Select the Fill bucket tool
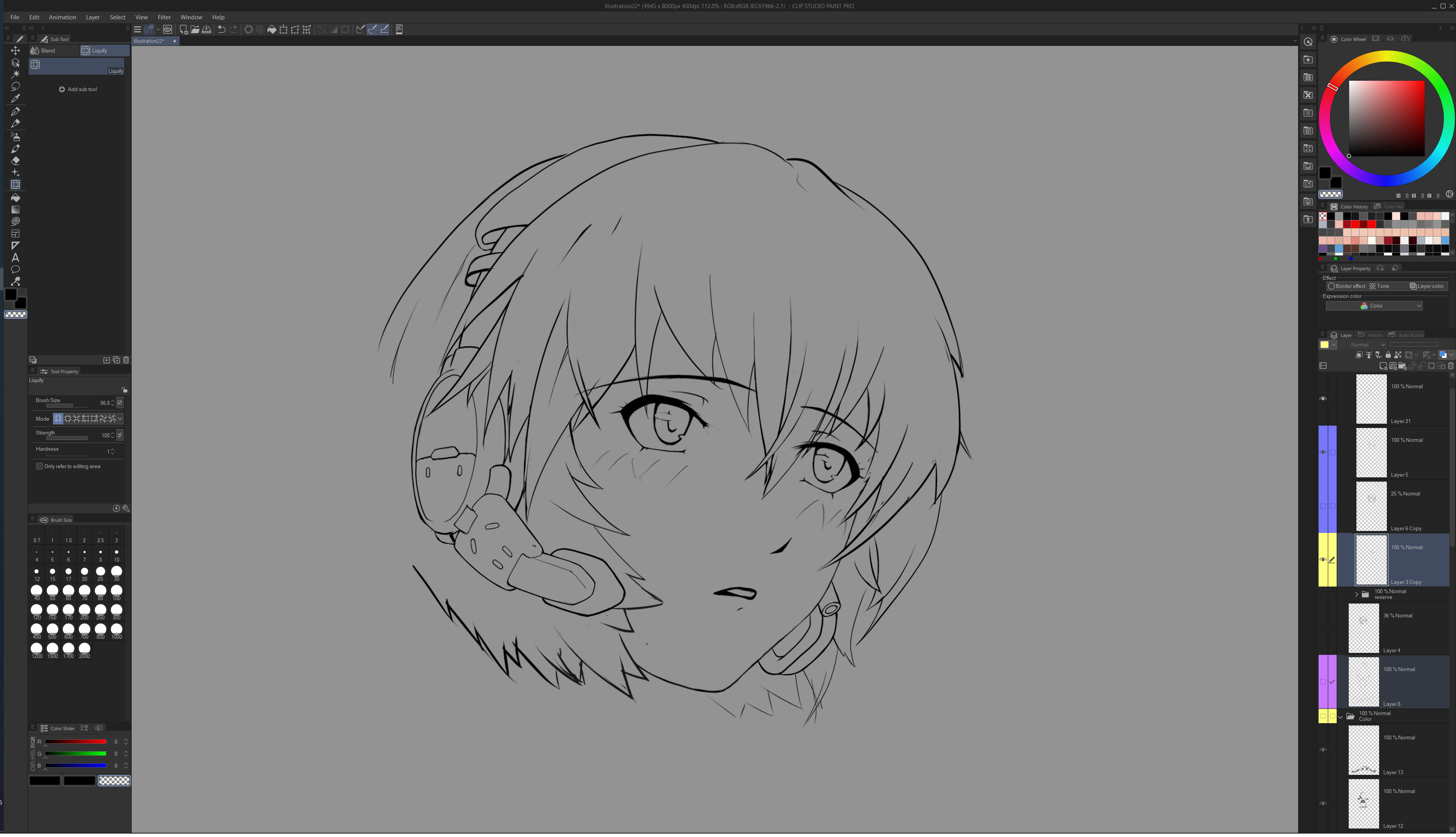 (15, 198)
